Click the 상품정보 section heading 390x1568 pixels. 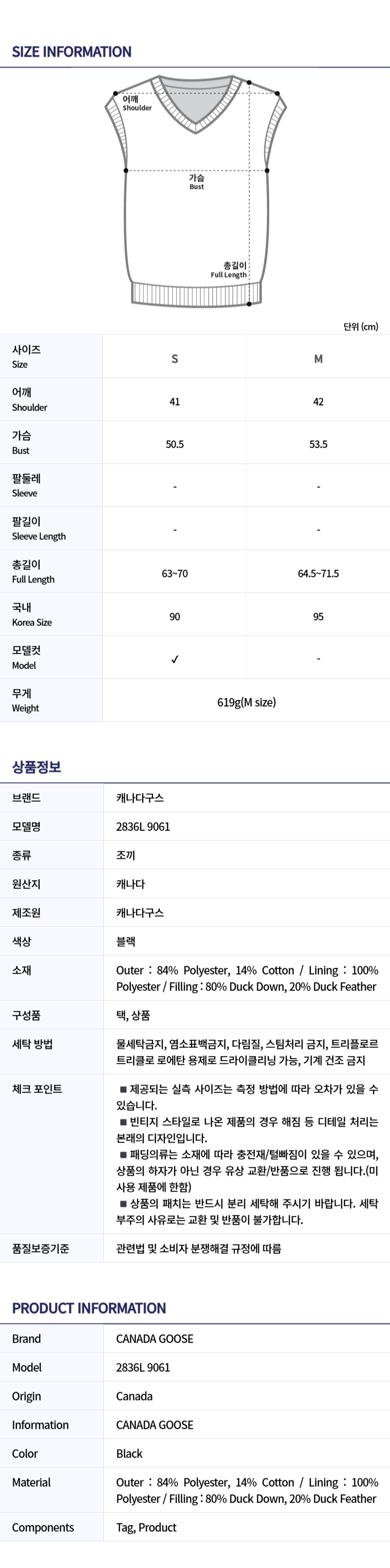click(x=37, y=767)
